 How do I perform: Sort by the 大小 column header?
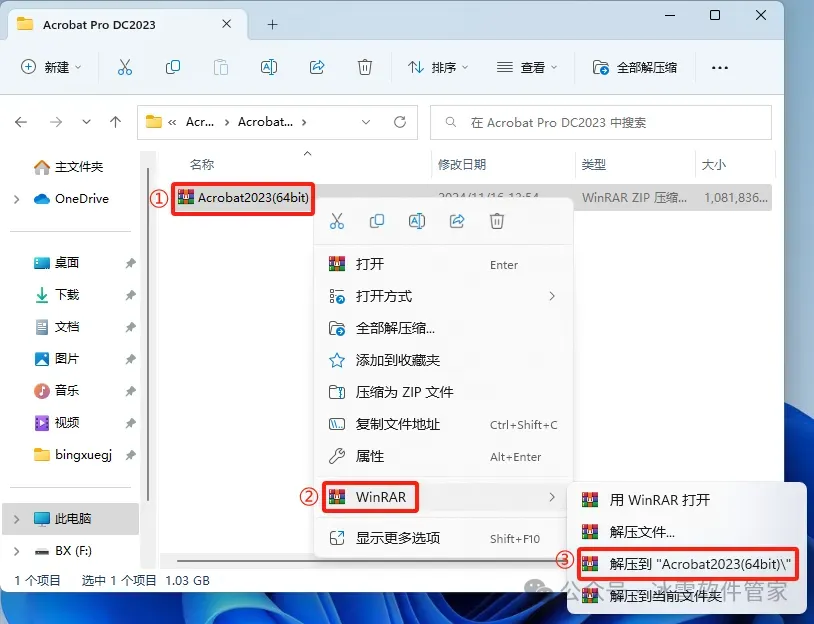click(x=714, y=165)
